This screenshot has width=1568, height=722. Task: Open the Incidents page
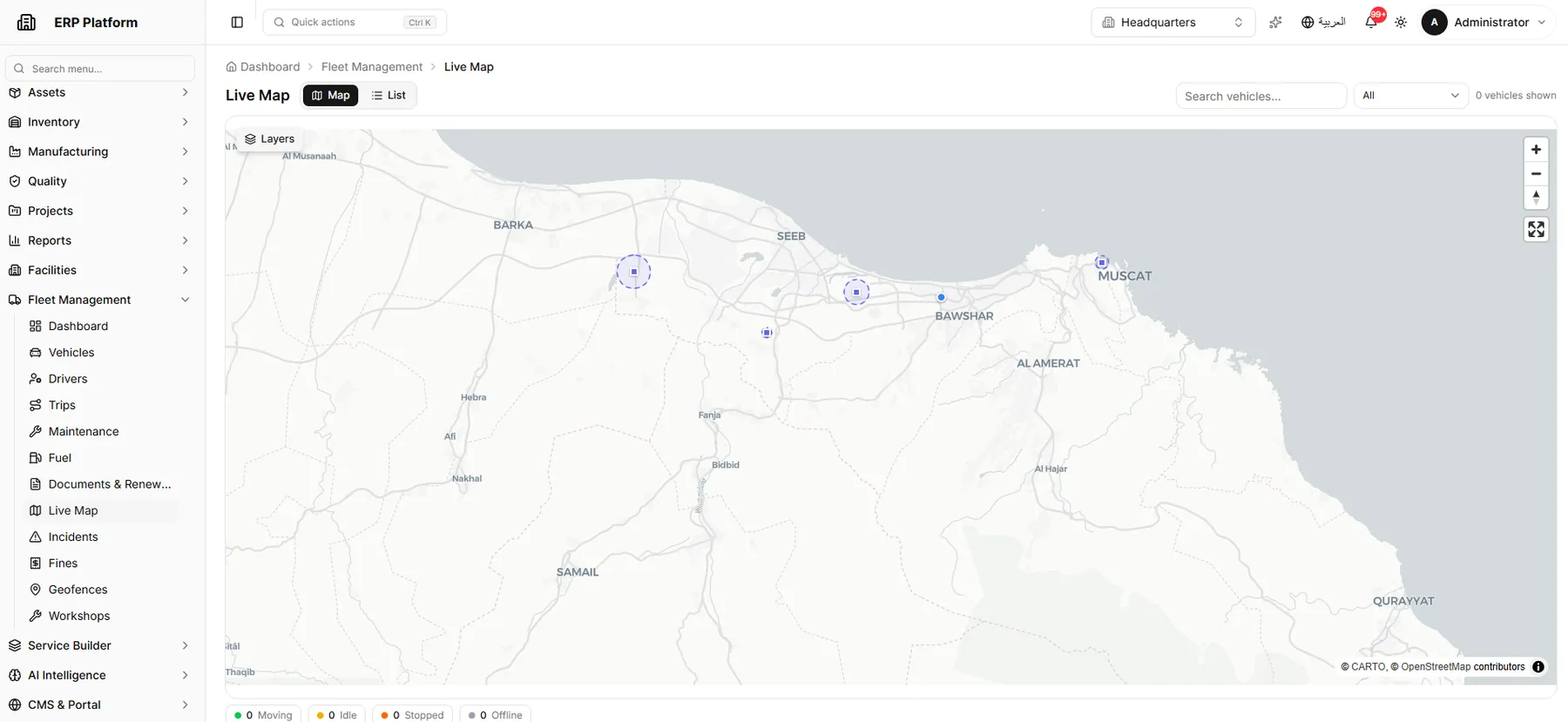[x=102, y=537]
